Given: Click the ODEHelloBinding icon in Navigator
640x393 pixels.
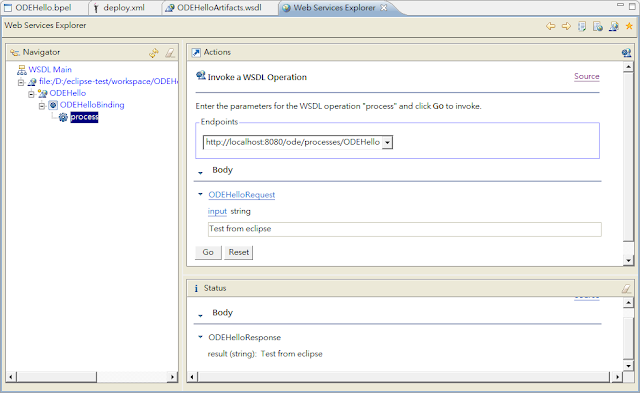Looking at the screenshot, I should click(x=53, y=105).
